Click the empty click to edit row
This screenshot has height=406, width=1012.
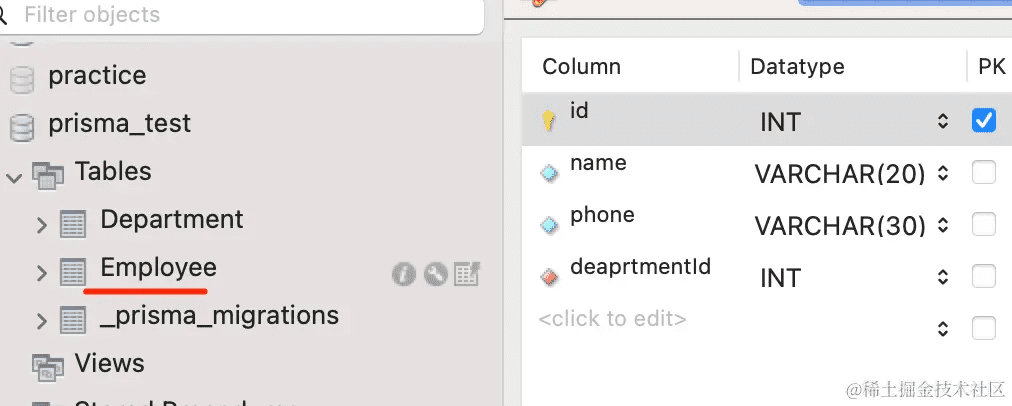(612, 320)
